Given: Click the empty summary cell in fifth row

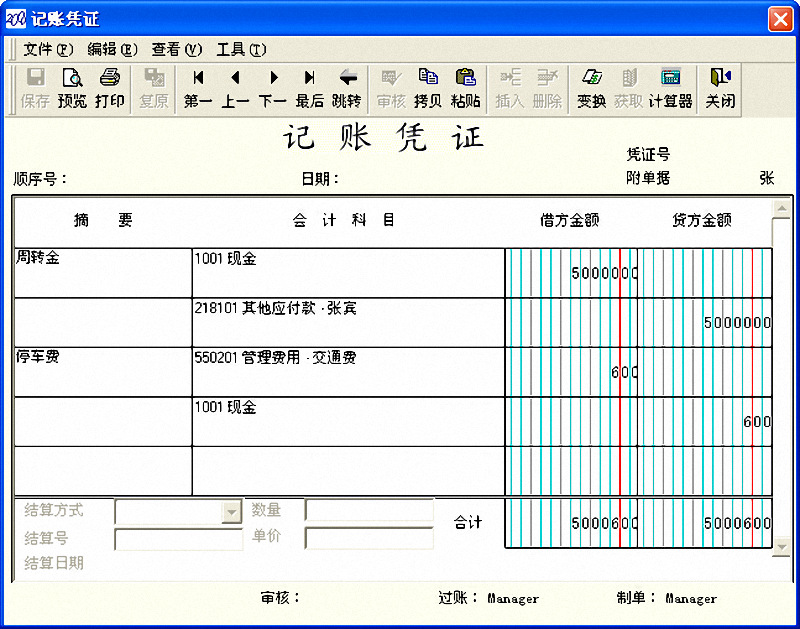Looking at the screenshot, I should (x=103, y=471).
